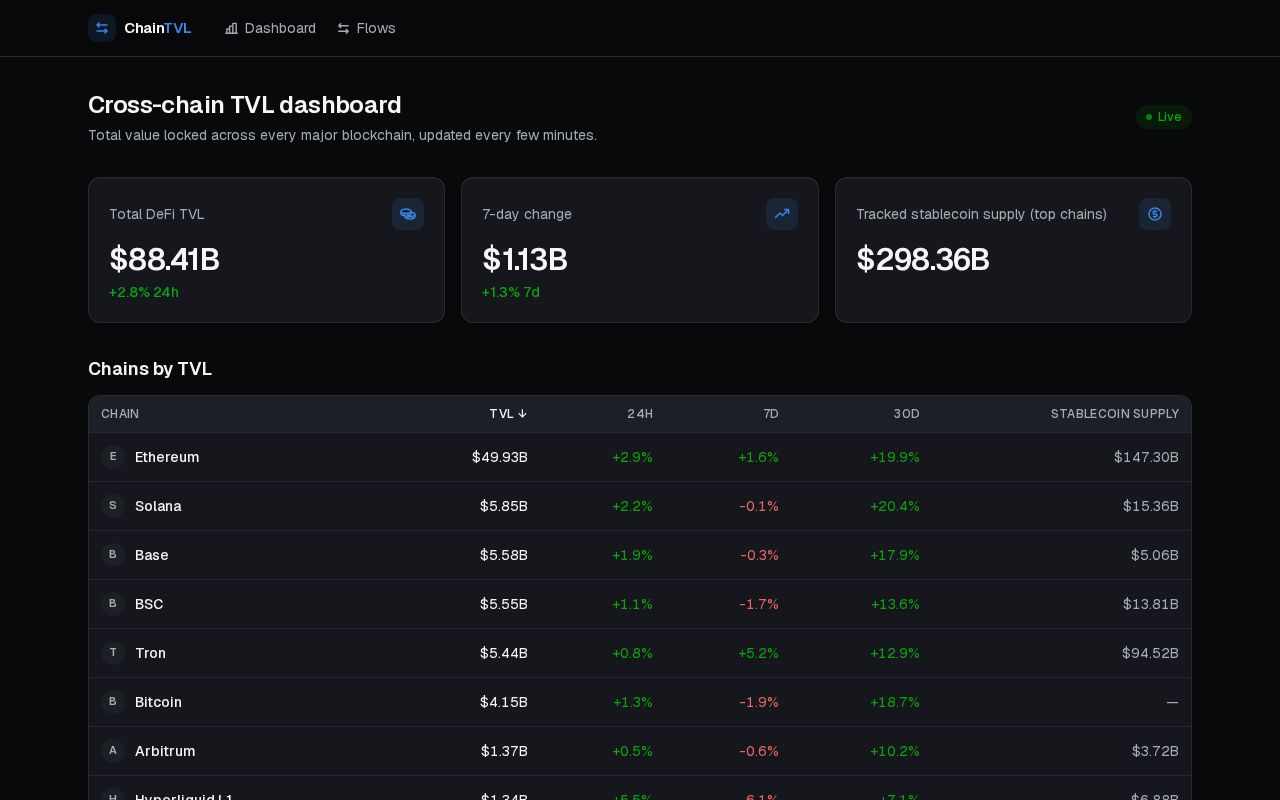Click the Base row B avatar icon
Viewport: 1280px width, 800px height.
tap(113, 555)
